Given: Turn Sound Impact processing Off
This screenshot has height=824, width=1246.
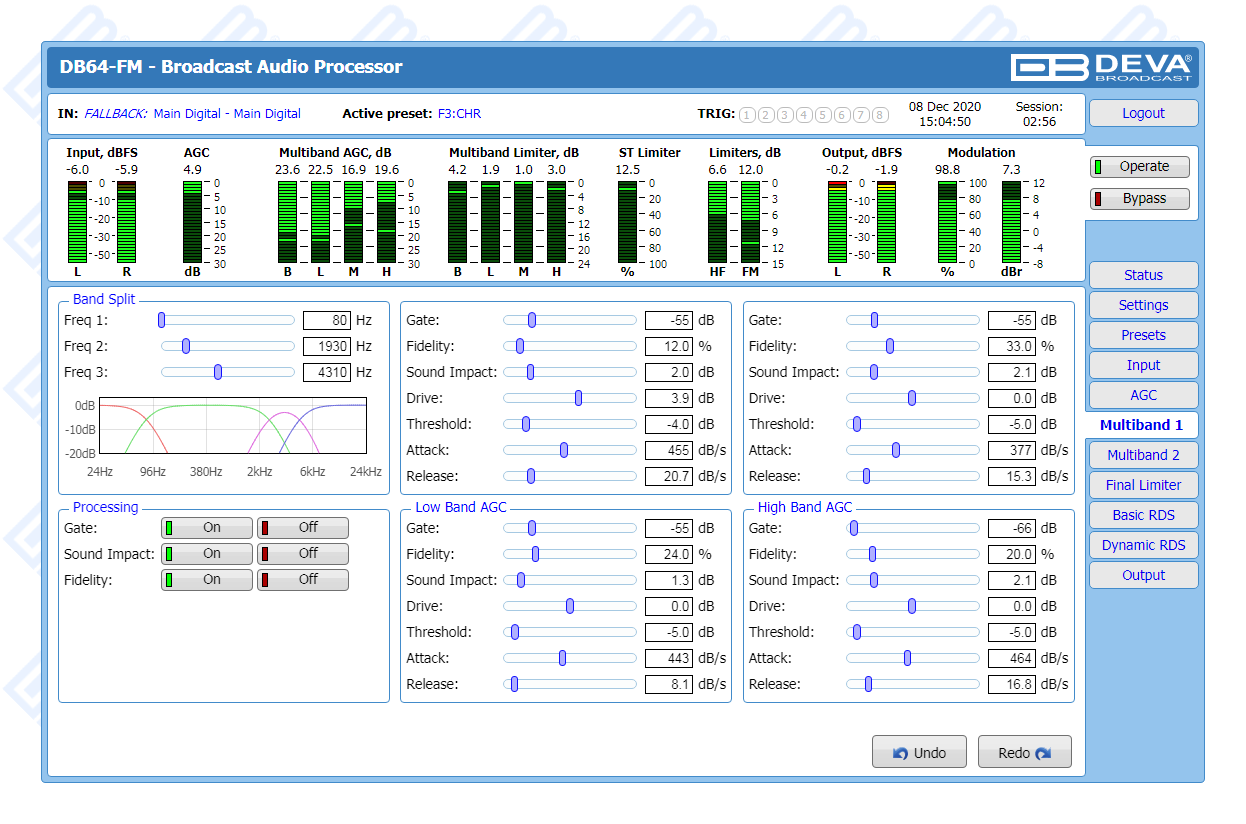Looking at the screenshot, I should tap(303, 554).
